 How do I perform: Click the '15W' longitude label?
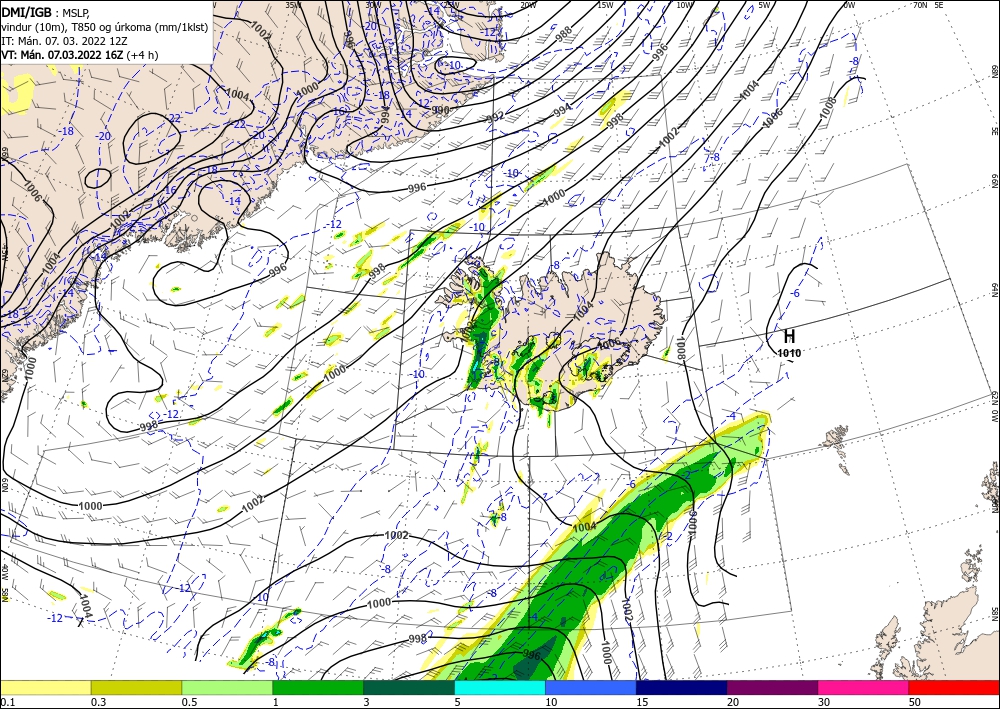[x=605, y=5]
